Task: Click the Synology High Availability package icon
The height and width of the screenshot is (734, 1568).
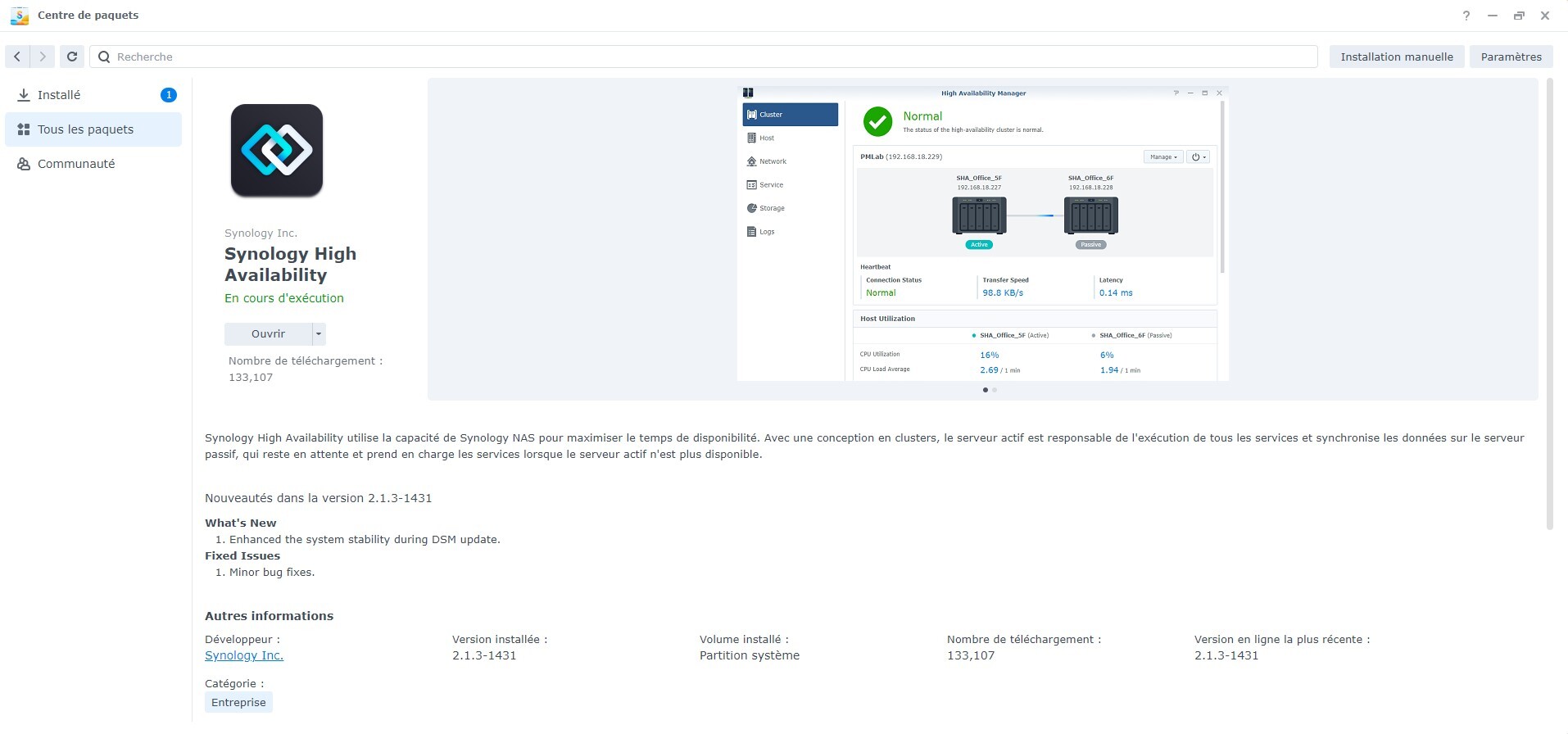Action: click(x=277, y=151)
